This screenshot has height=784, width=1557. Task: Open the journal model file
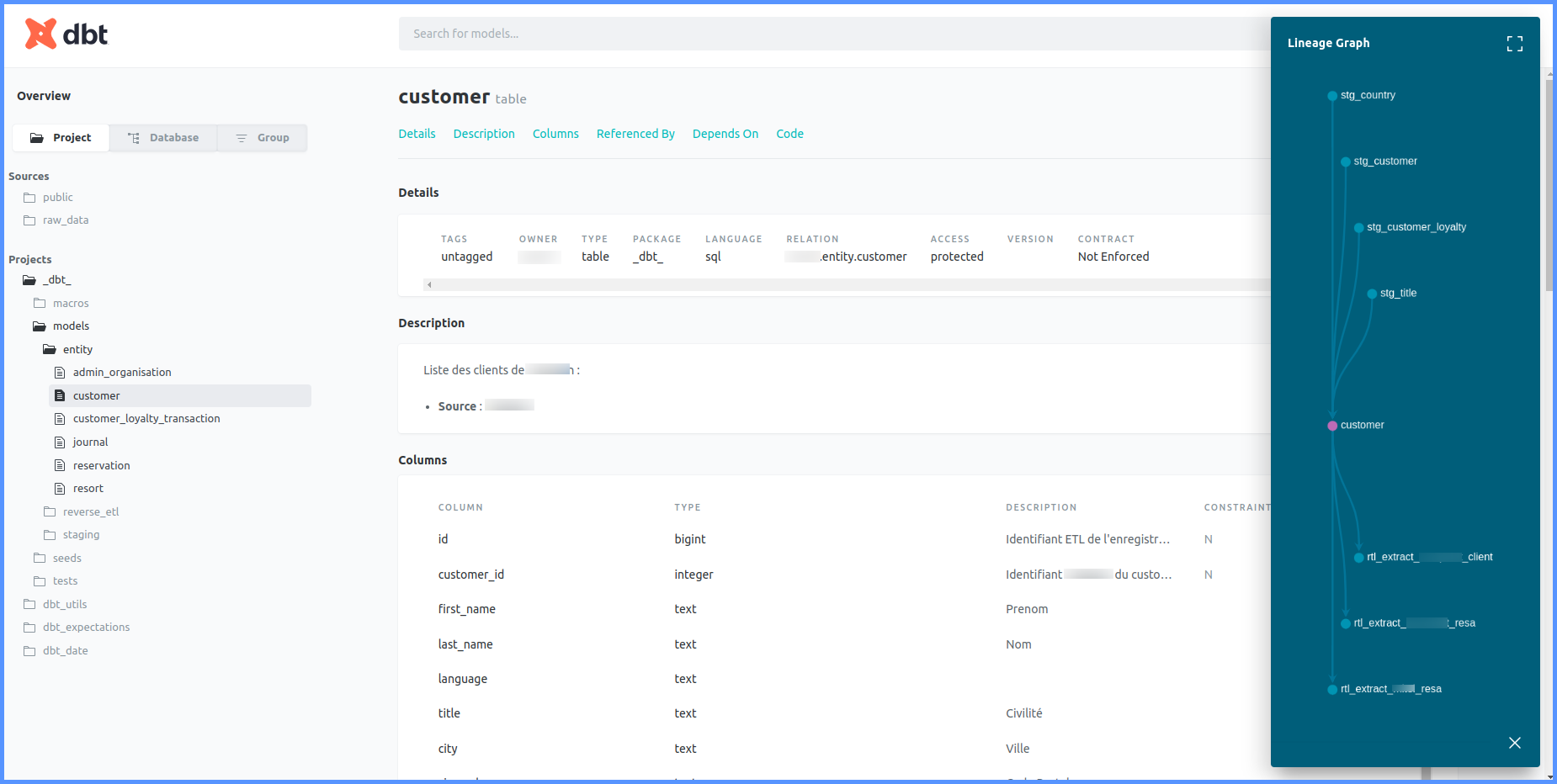tap(90, 442)
